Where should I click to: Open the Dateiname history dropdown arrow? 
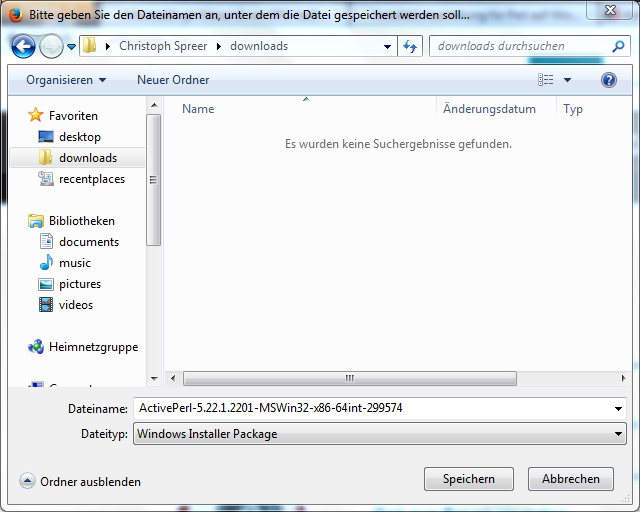click(618, 408)
